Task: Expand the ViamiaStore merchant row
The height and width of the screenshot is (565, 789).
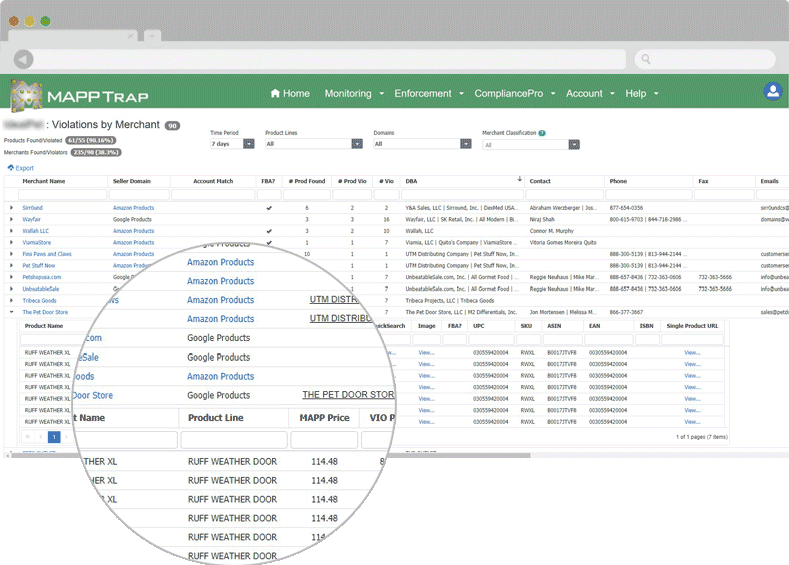Action: click(11, 242)
